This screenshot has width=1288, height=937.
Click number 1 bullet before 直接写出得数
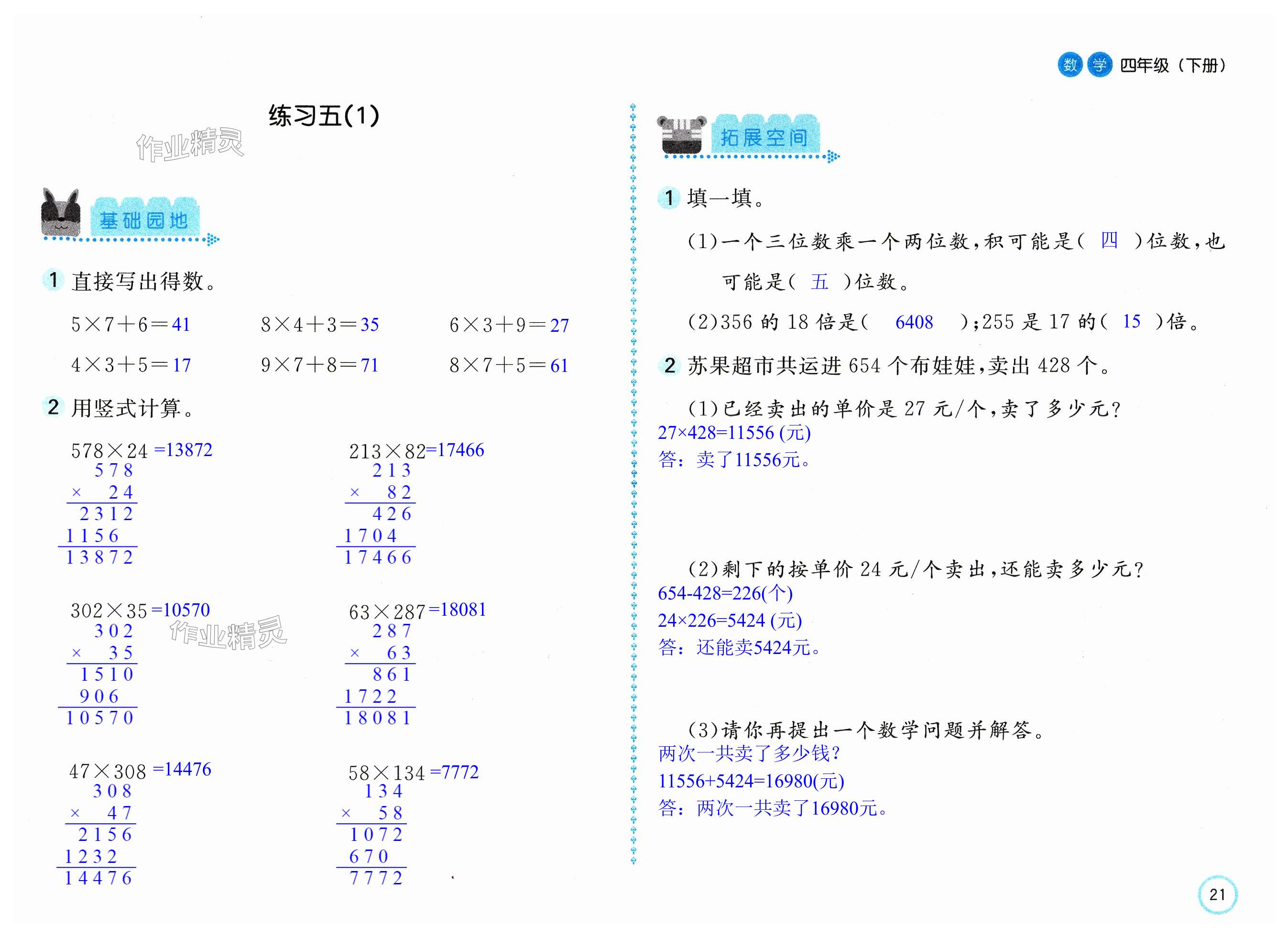[53, 279]
